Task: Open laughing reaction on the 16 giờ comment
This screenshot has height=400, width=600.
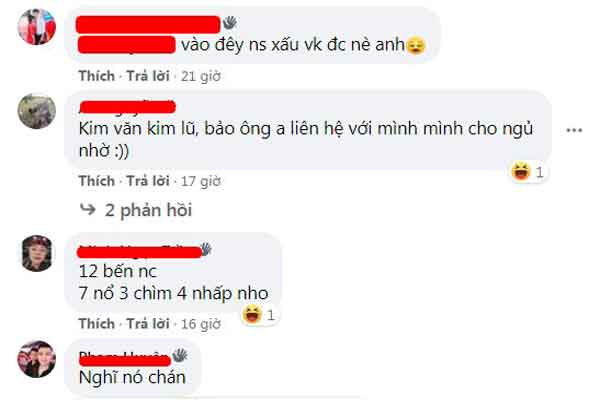Action: (259, 315)
